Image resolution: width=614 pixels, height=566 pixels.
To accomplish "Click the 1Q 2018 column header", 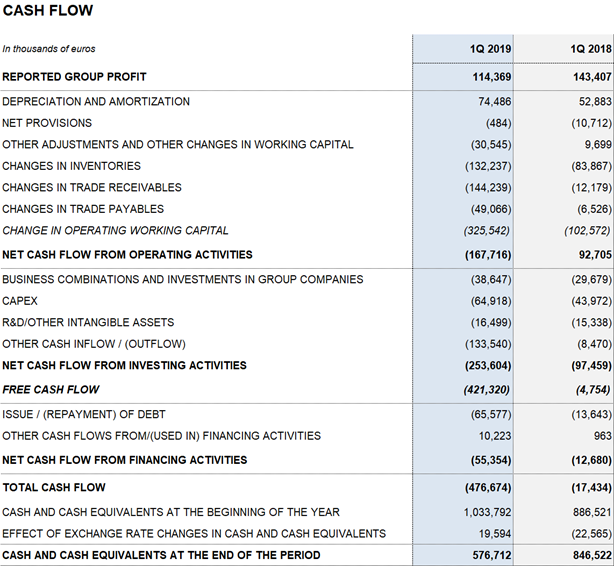I will 591,49.
